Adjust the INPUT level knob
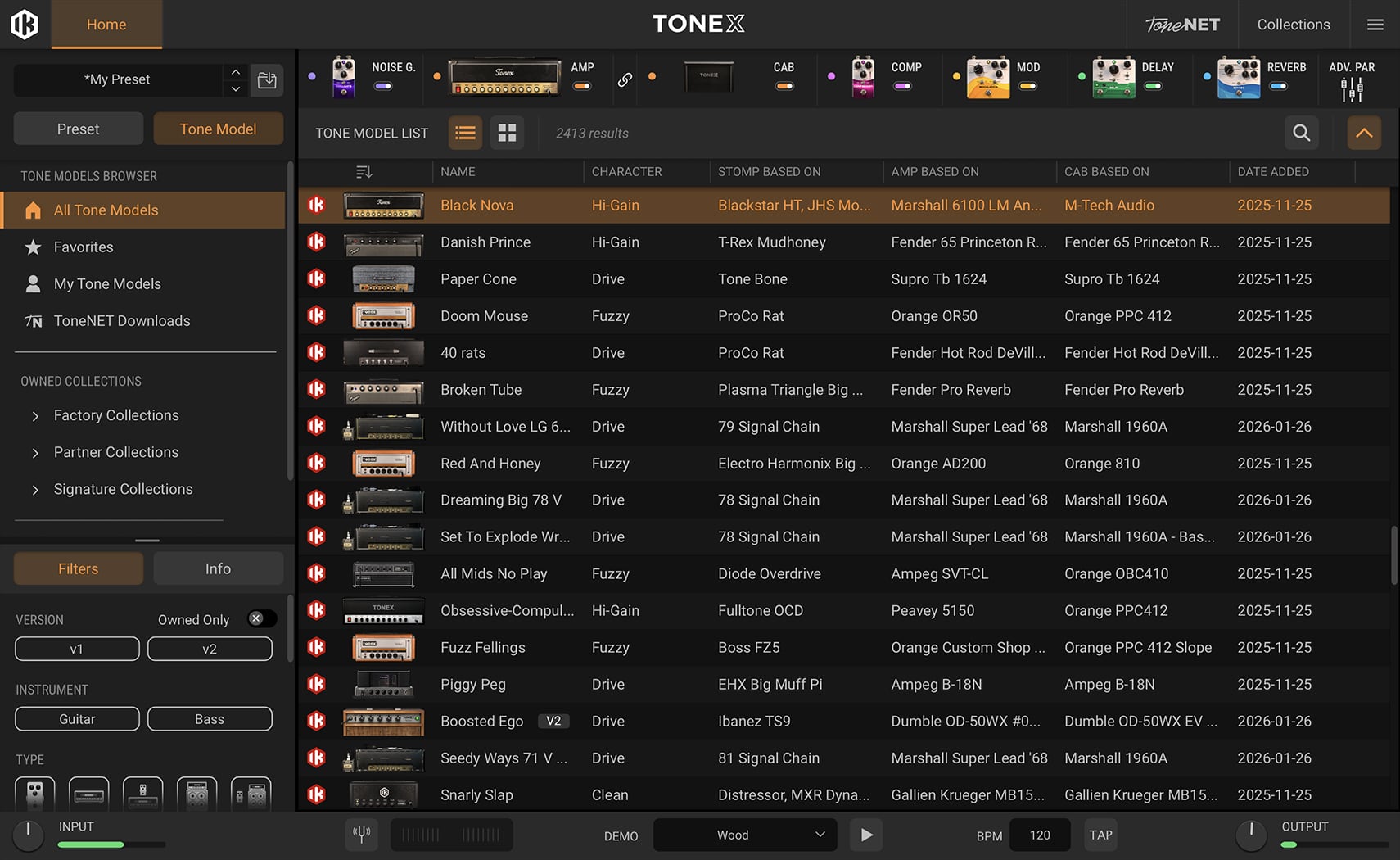The image size is (1400, 860). (29, 834)
